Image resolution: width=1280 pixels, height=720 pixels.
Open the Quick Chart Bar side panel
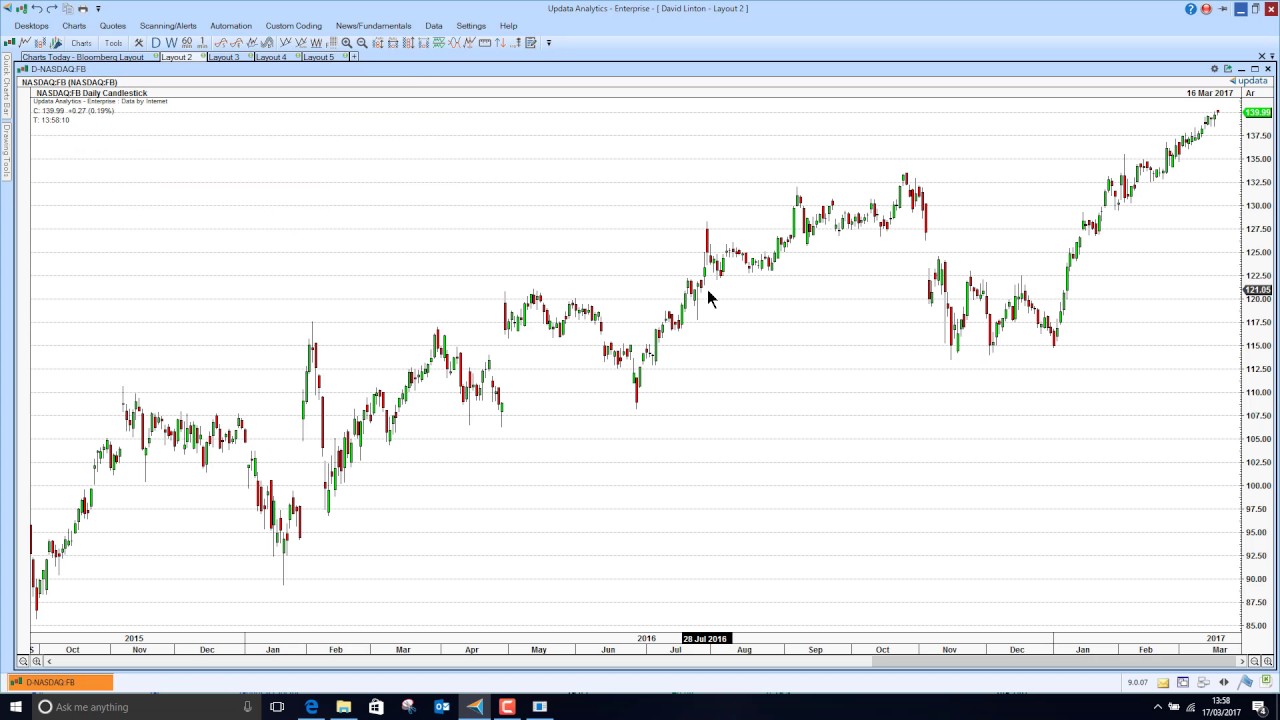point(5,86)
